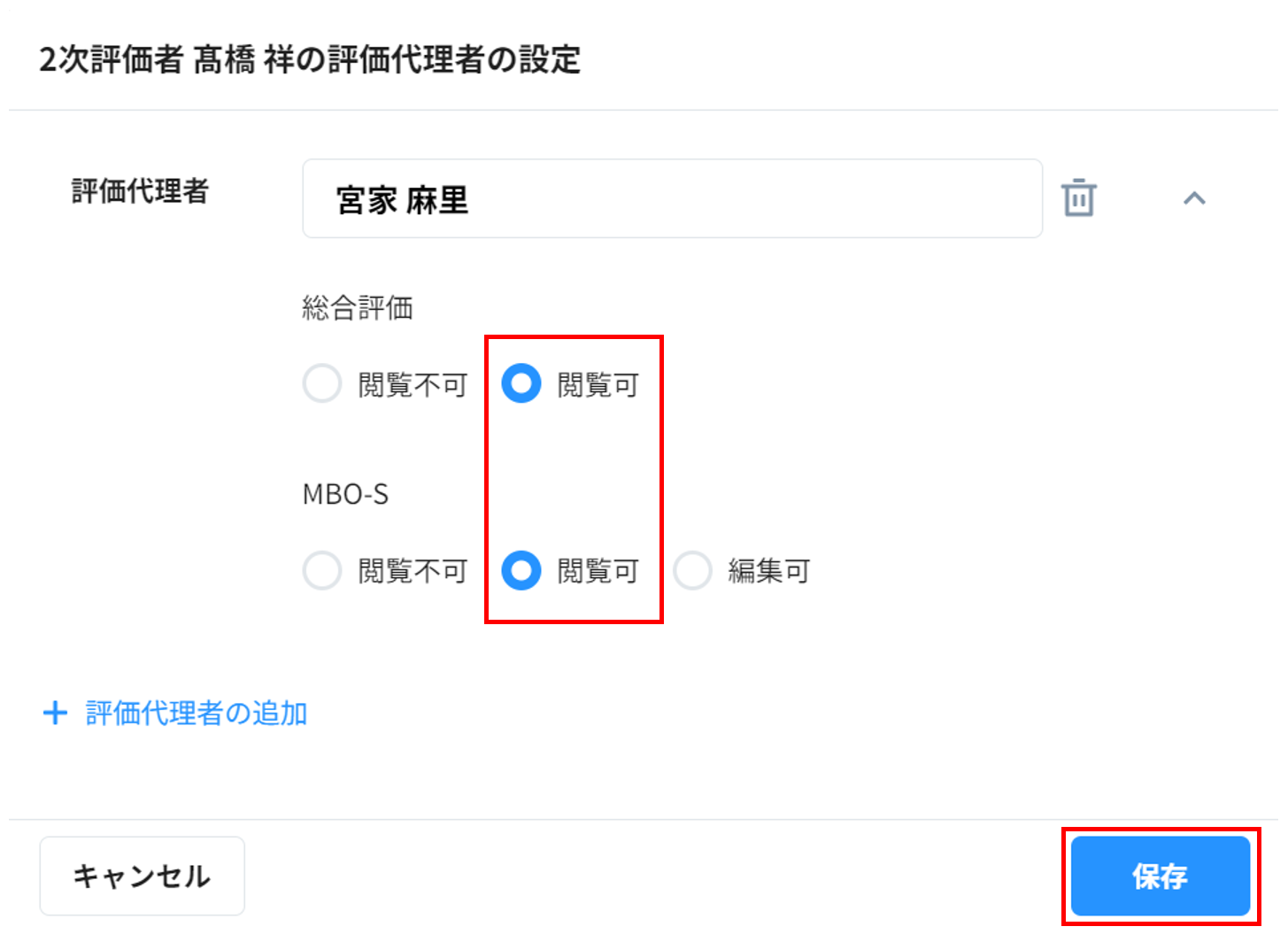Click the MBO-S section heading

tap(345, 494)
